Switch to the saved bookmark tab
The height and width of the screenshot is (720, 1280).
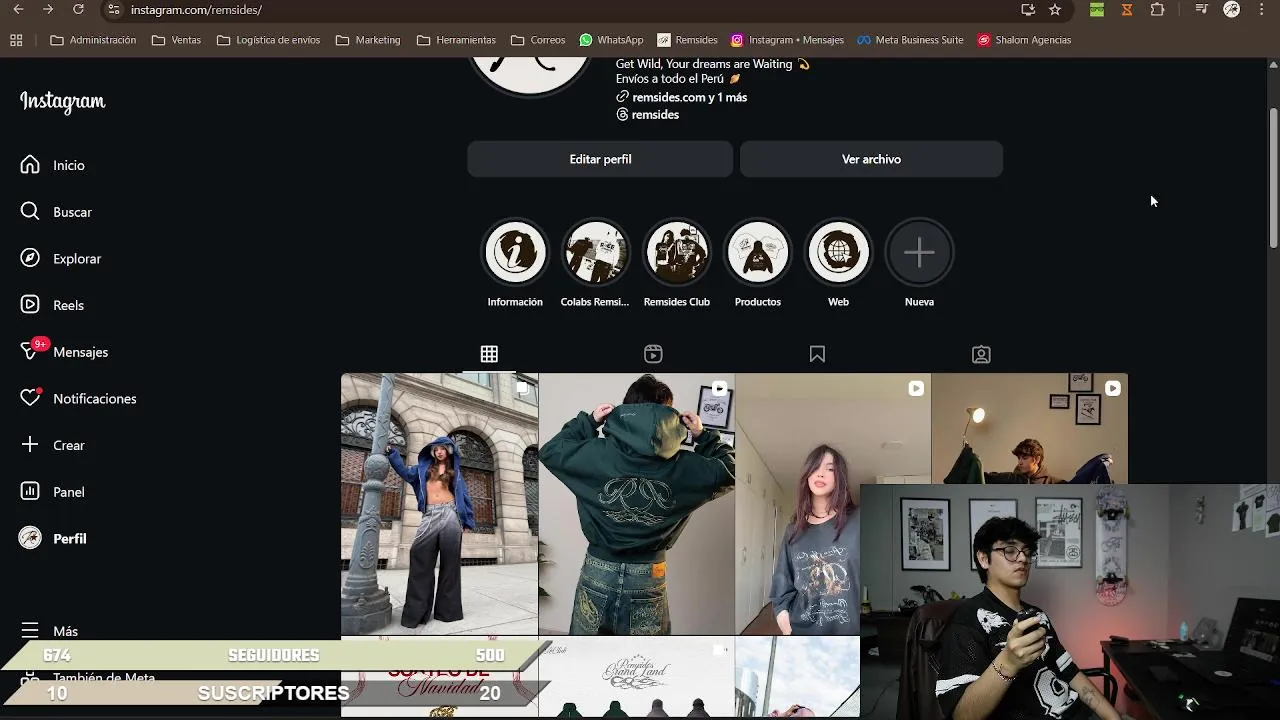point(817,354)
